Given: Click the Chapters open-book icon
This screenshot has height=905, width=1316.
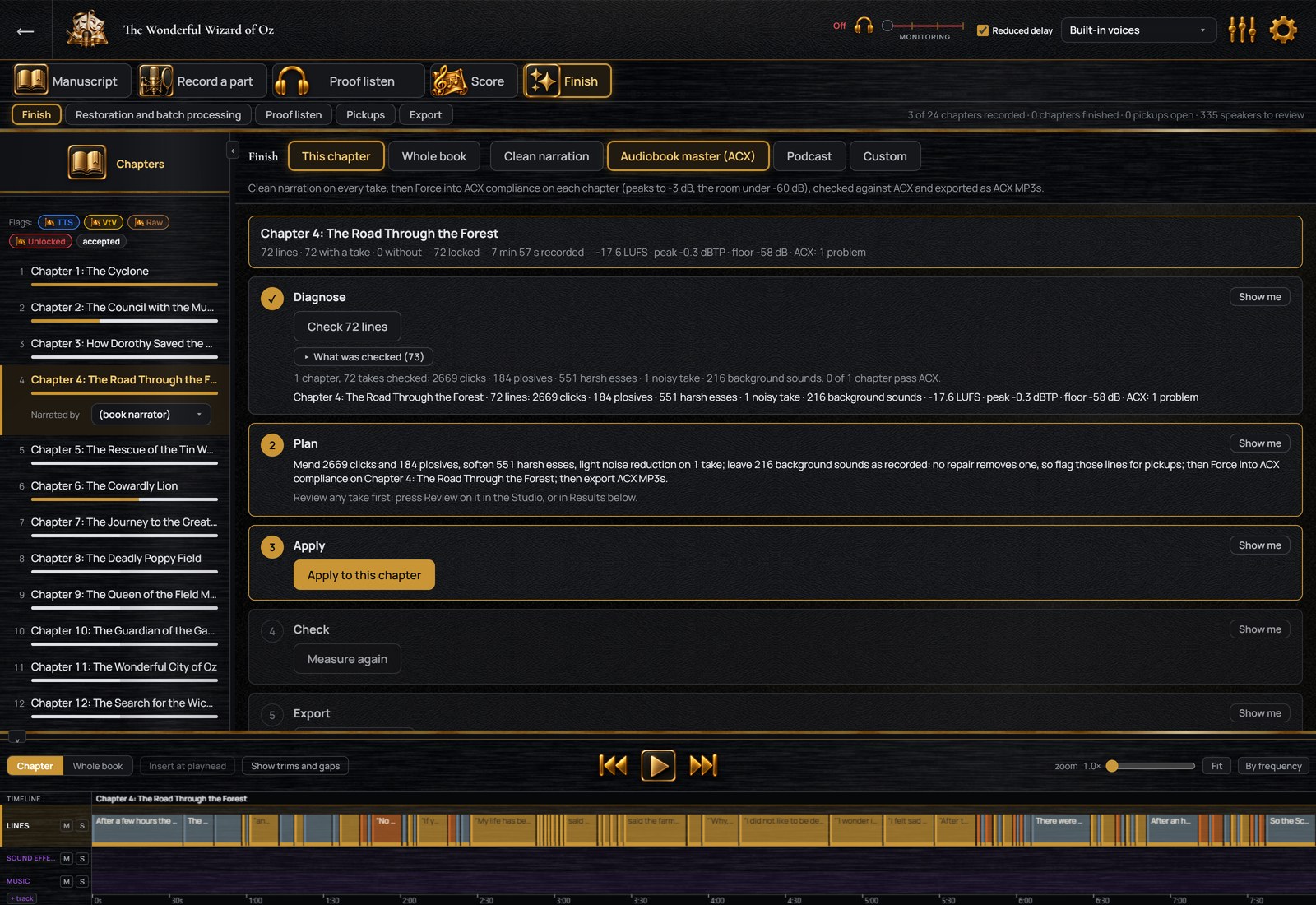Looking at the screenshot, I should [x=87, y=163].
